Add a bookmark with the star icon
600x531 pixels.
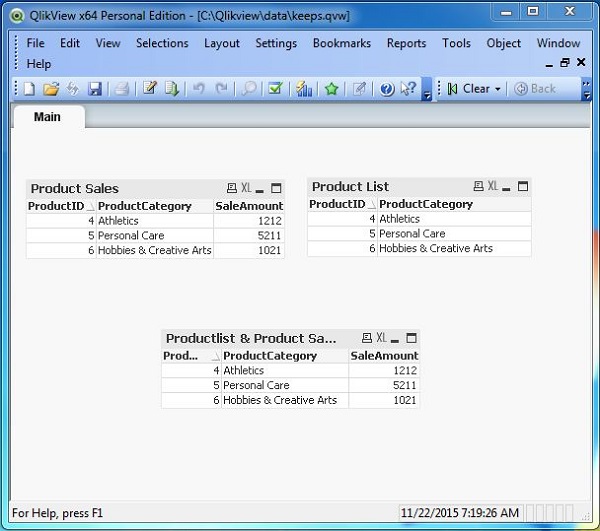[x=332, y=89]
